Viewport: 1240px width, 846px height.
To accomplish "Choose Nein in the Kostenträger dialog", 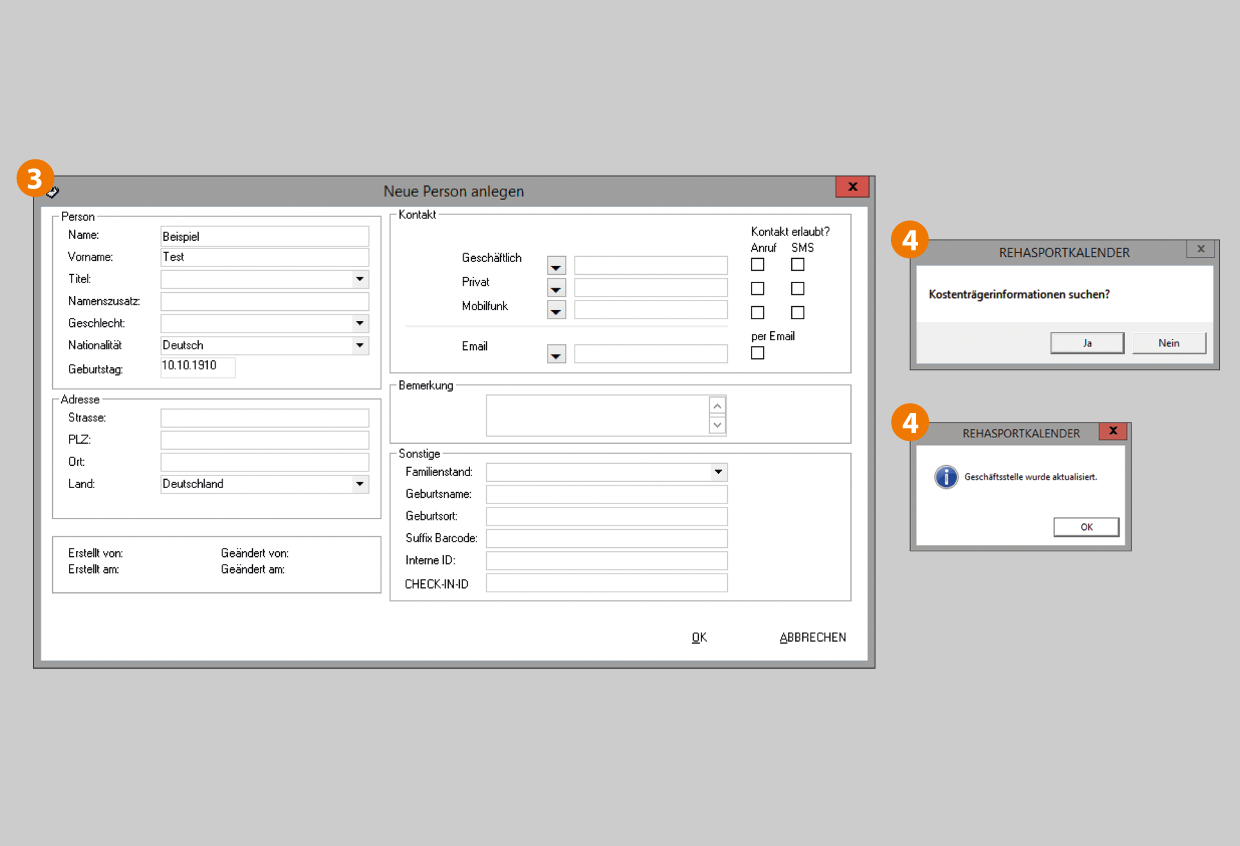I will [x=1168, y=343].
